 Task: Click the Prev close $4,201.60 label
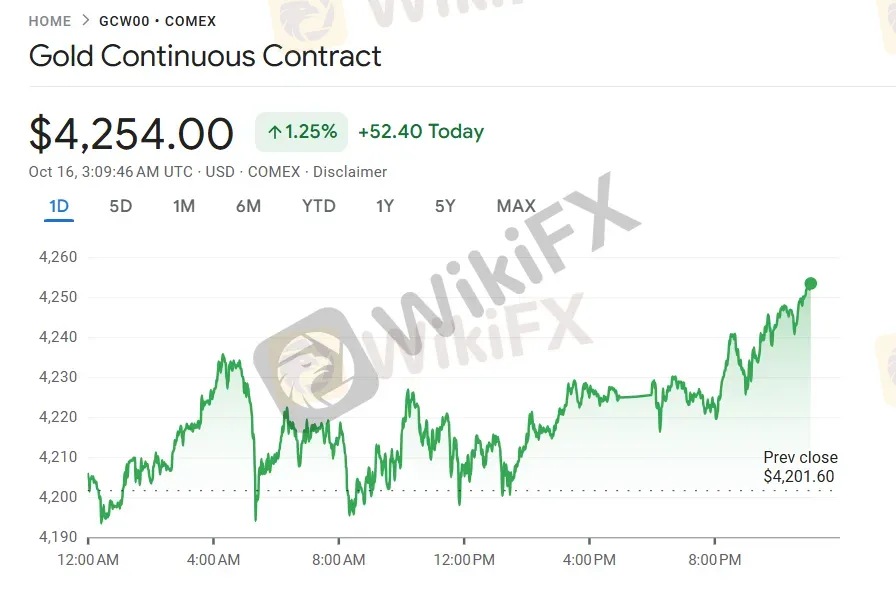(x=799, y=467)
